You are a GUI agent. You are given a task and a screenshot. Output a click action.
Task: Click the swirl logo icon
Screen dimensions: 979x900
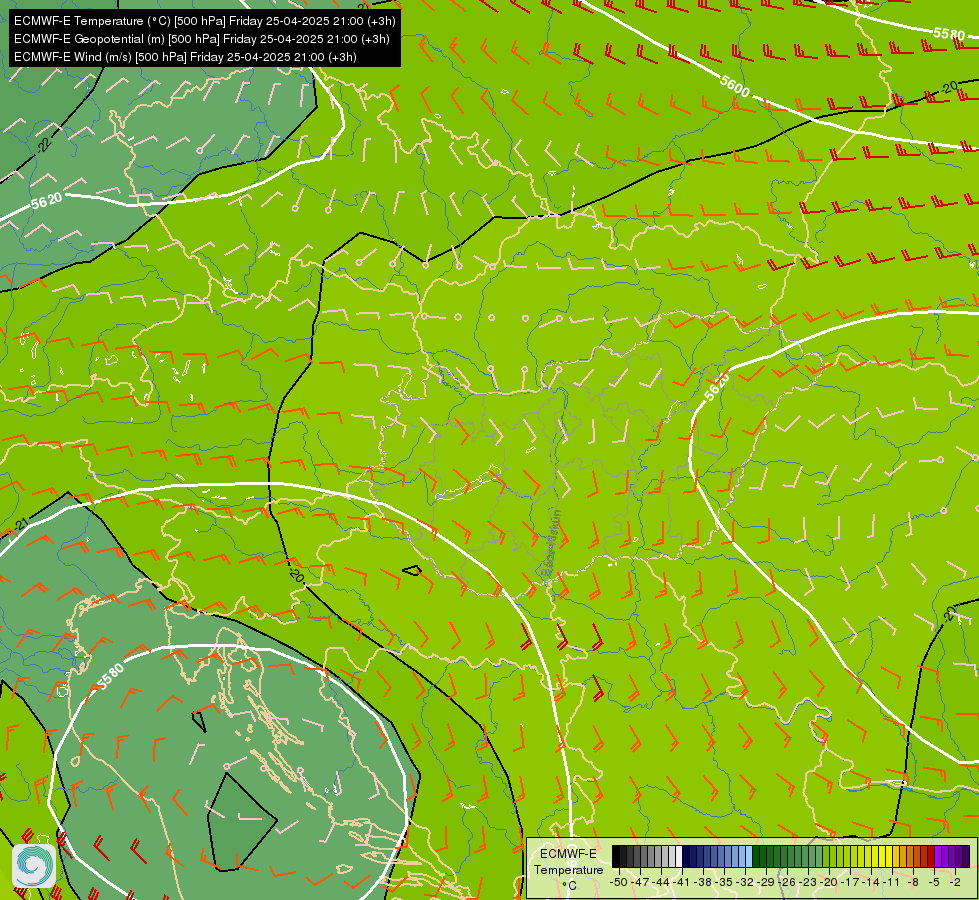pos(34,866)
